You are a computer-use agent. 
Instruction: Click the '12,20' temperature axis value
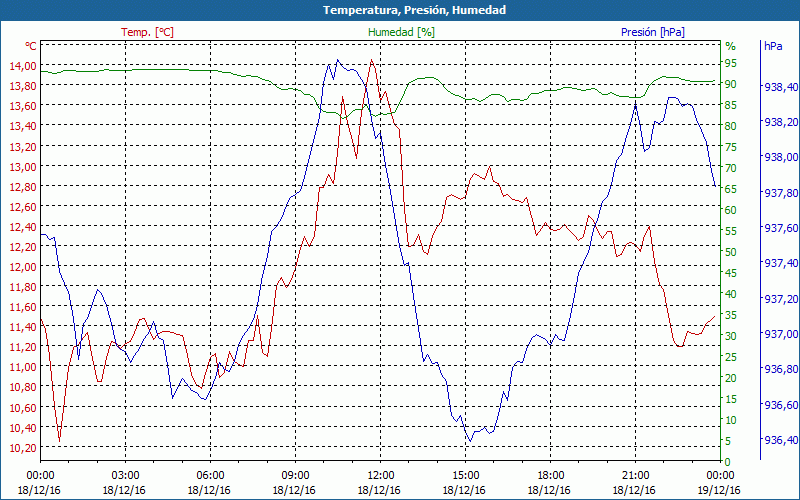(22, 246)
